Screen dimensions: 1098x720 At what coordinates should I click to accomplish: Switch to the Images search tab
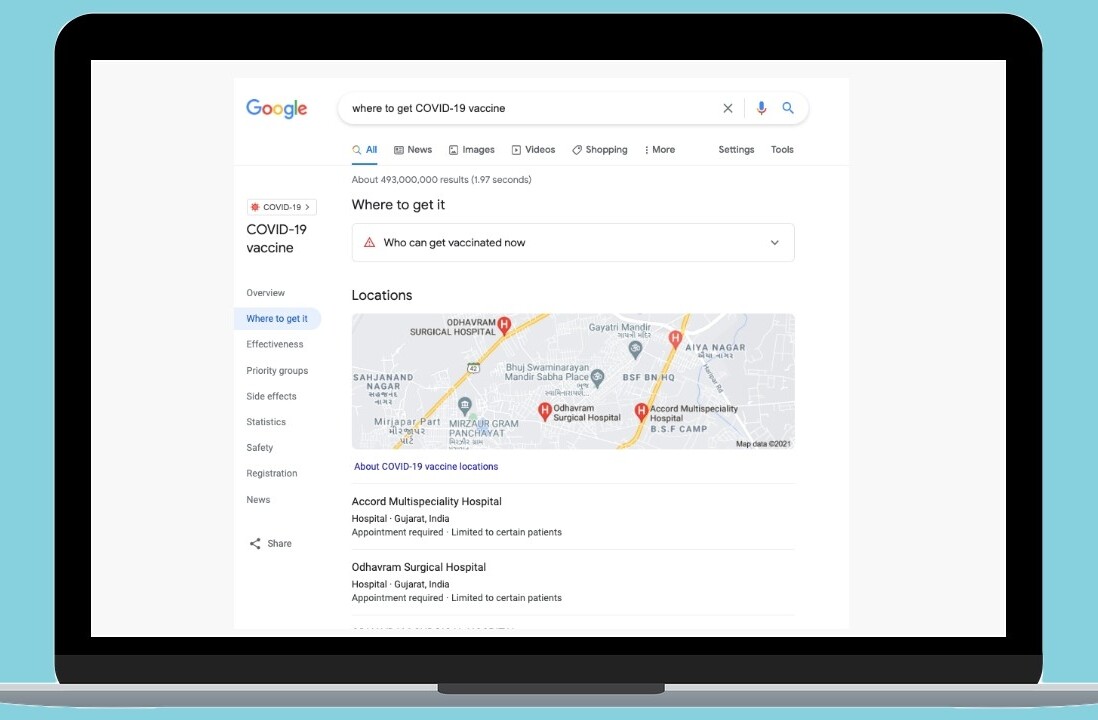click(472, 150)
